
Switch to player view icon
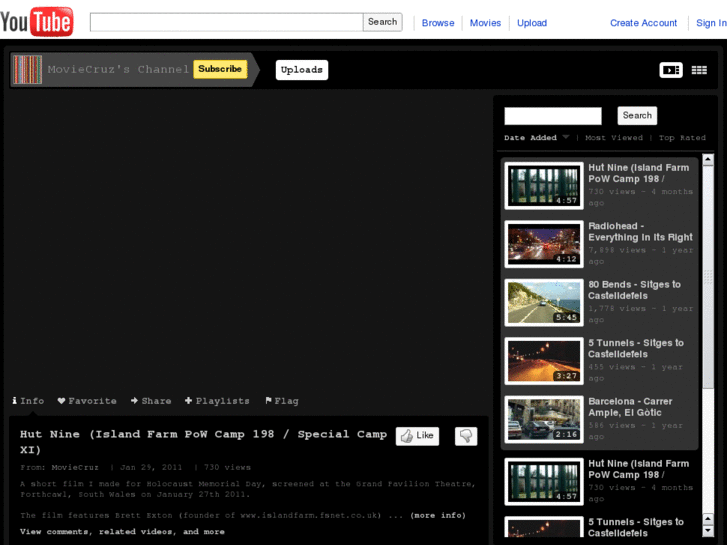coord(671,70)
